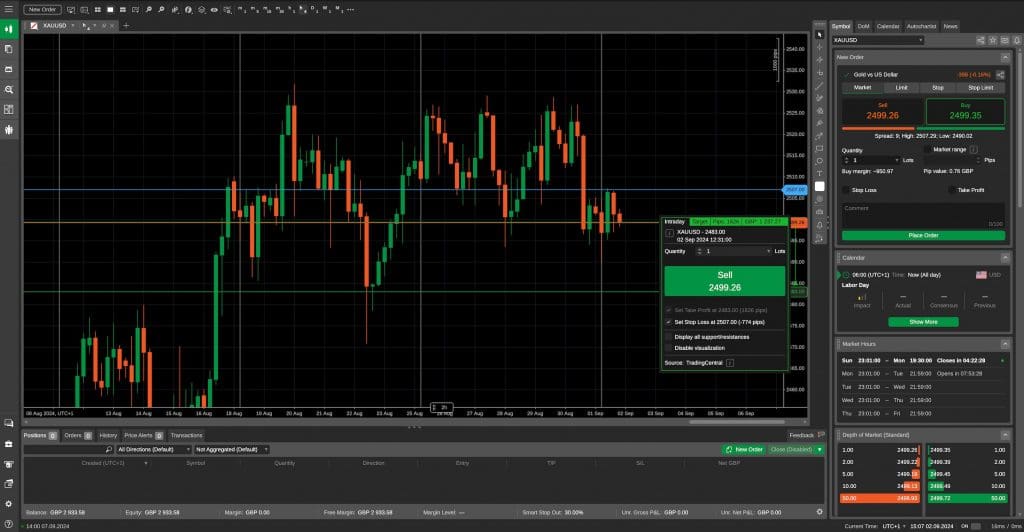
Task: Select the crosshair cursor tool
Action: coord(820,47)
